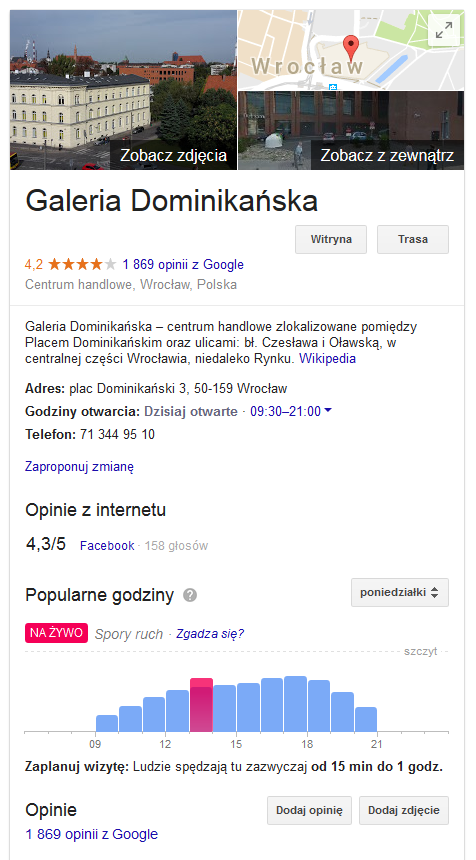
Task: Open the poniedziałki day selector dropdown
Action: point(400,592)
